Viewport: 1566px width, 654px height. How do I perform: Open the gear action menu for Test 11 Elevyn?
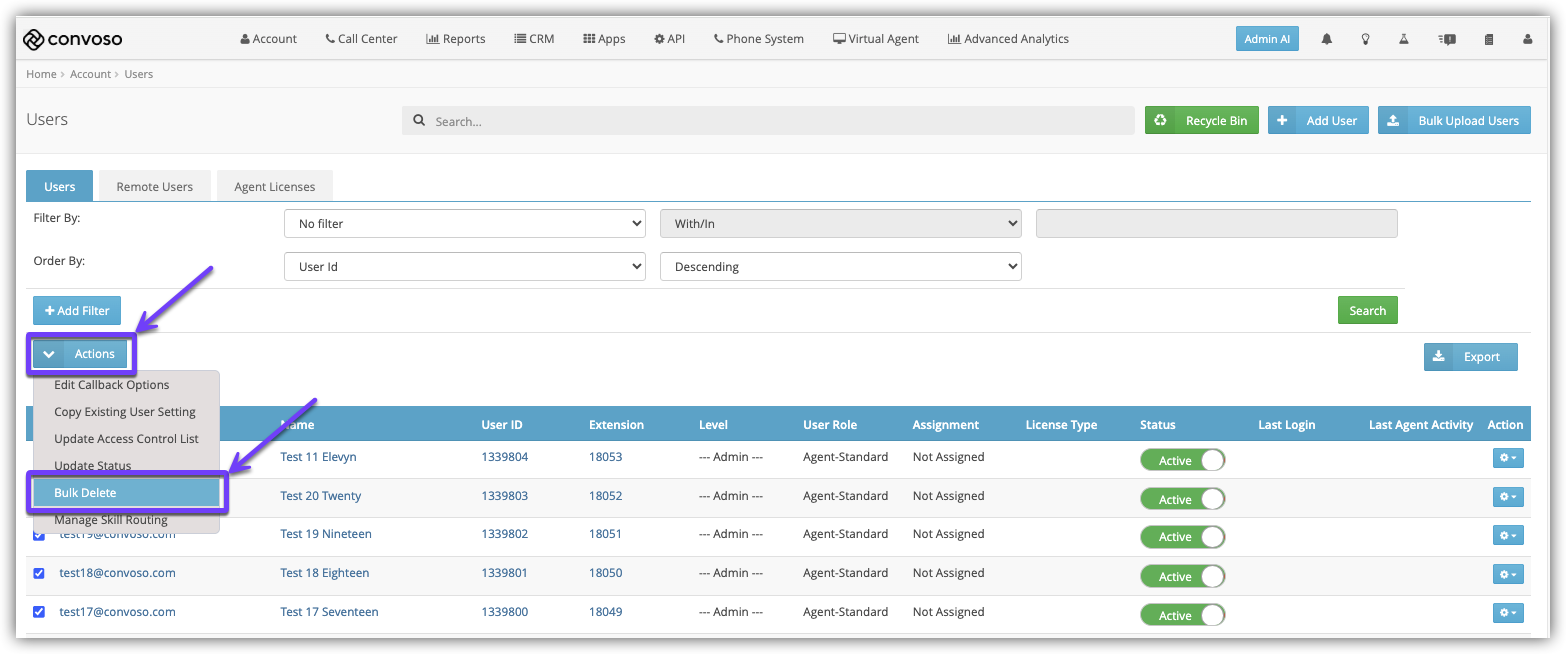coord(1508,457)
